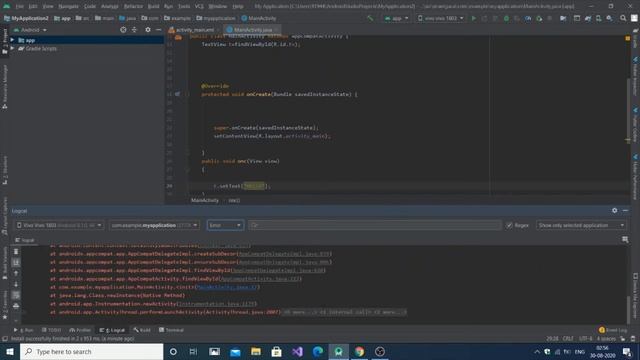Open the Error log level dropdown

tap(225, 225)
